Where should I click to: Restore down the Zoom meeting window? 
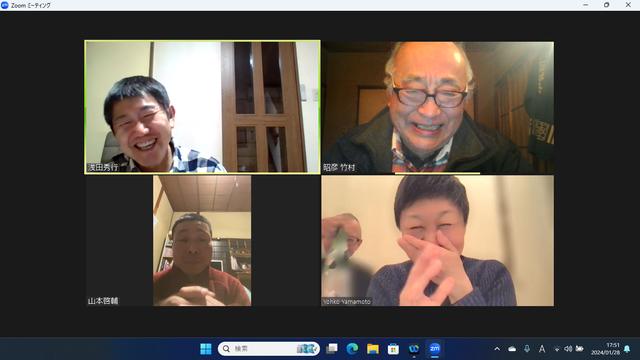pyautogui.click(x=607, y=5)
